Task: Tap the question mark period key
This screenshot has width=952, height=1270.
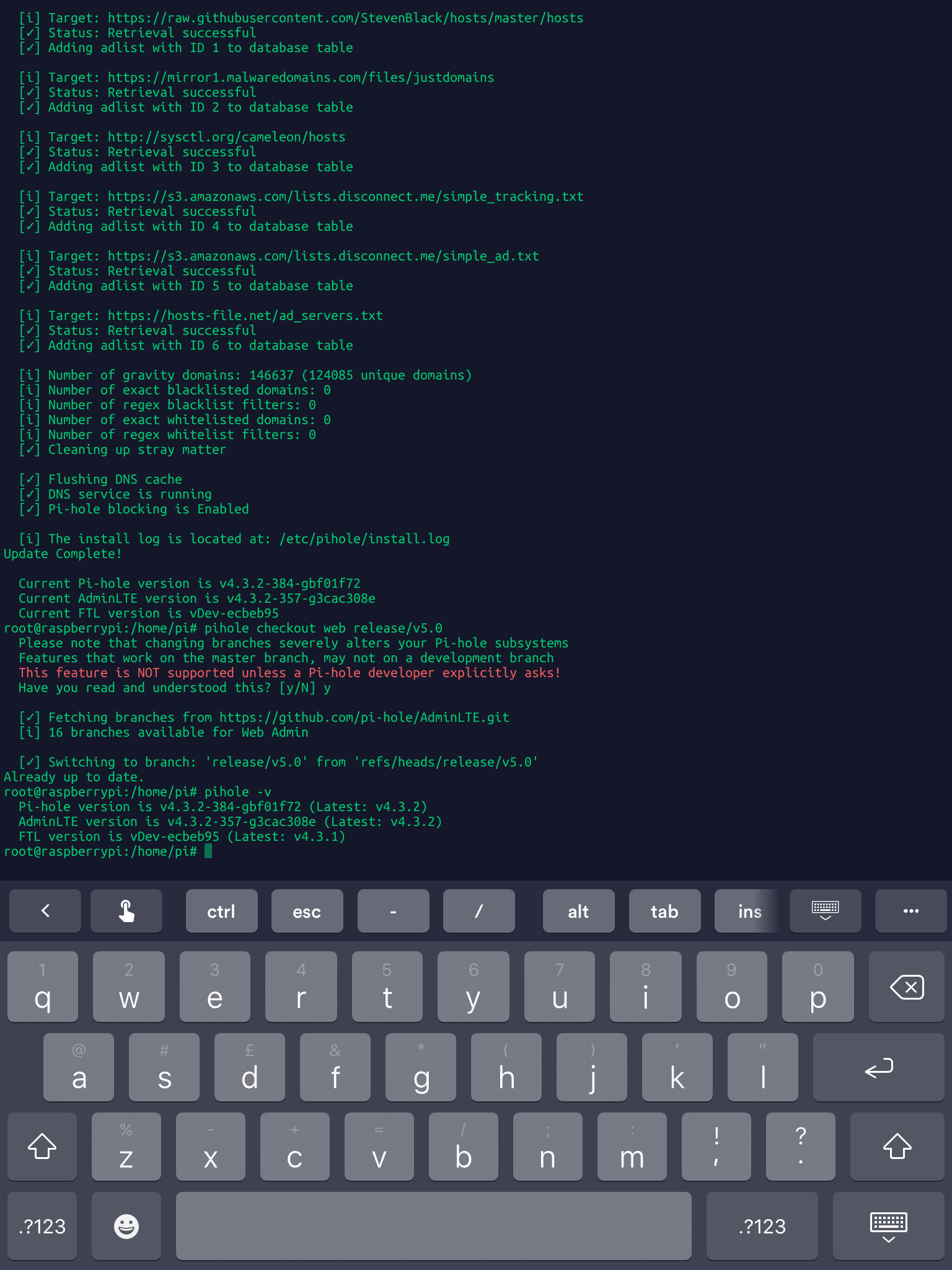Action: [x=801, y=1147]
